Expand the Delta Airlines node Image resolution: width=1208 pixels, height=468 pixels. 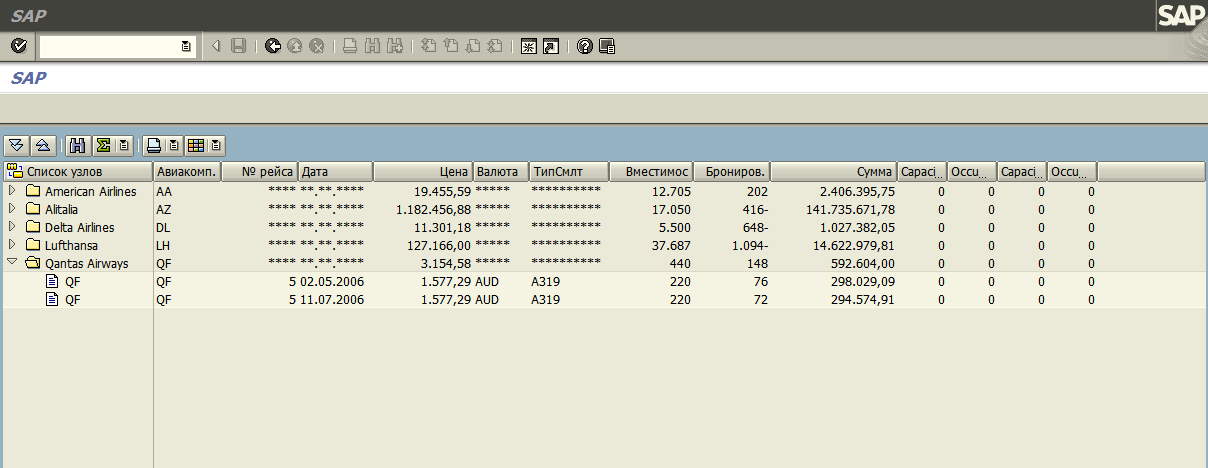(x=12, y=227)
